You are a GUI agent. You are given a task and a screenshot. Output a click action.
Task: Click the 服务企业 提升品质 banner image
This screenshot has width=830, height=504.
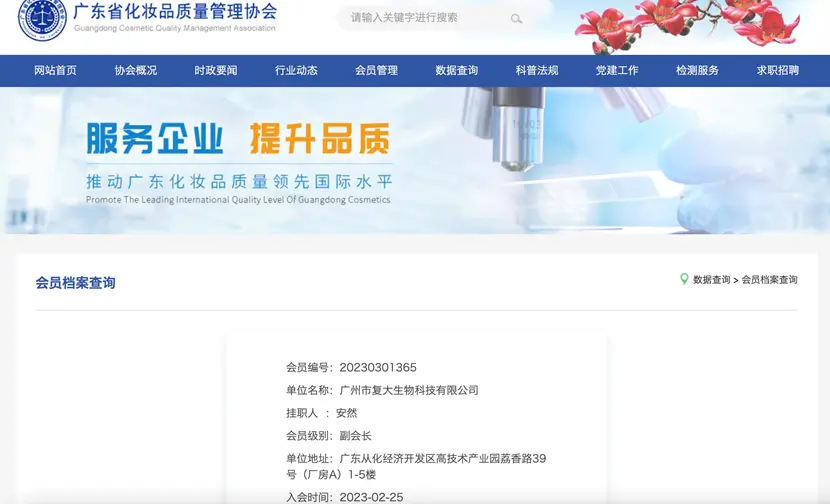pyautogui.click(x=415, y=160)
